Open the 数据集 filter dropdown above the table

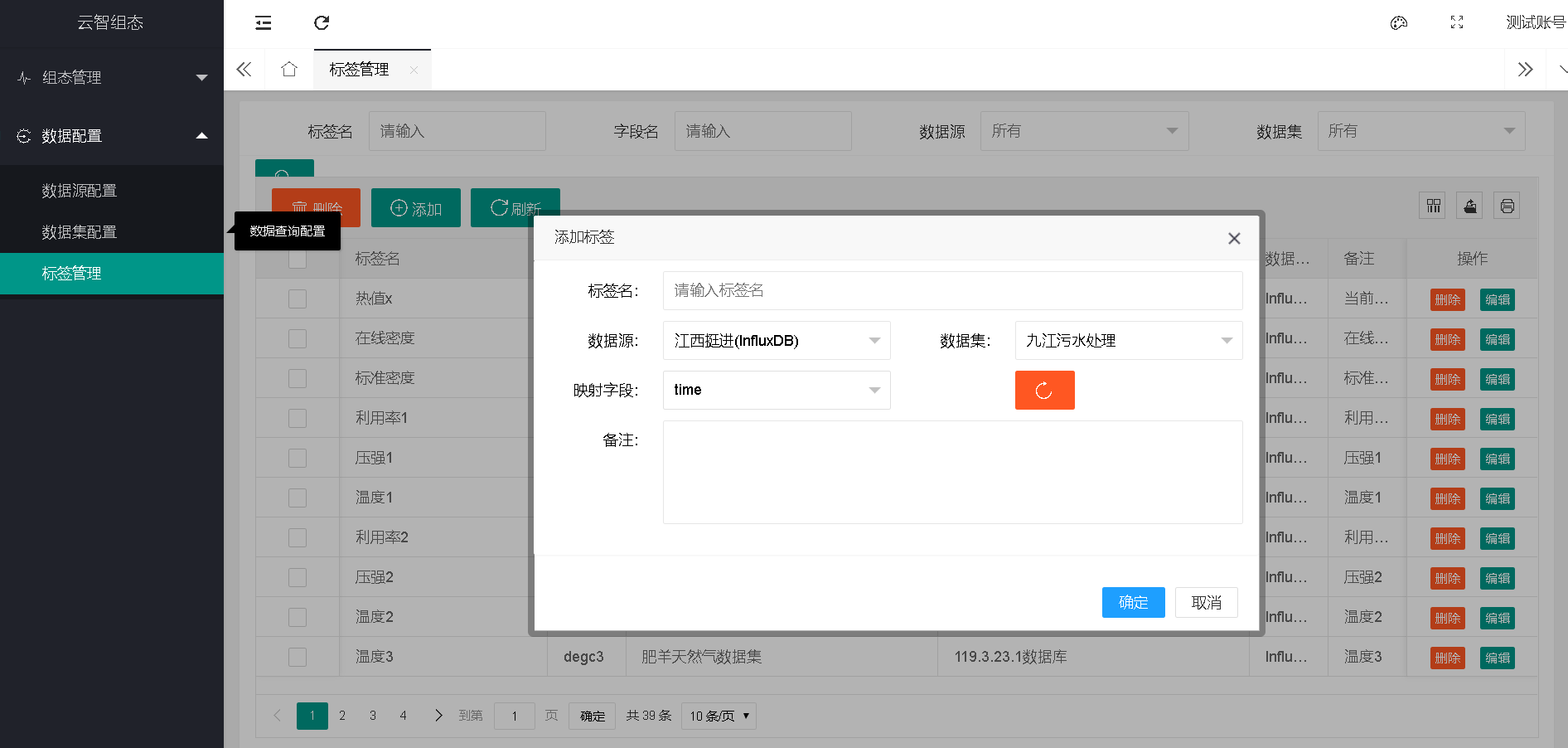coord(1421,131)
